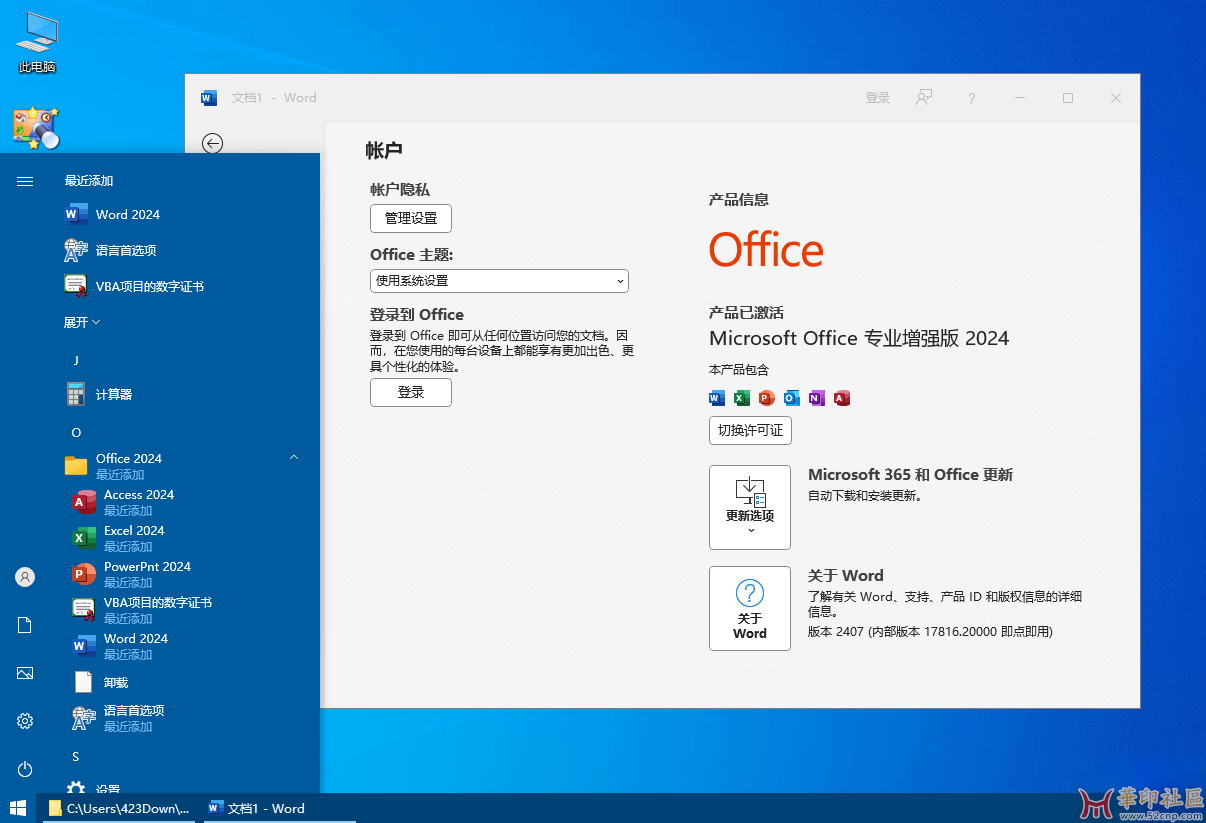Click 切换许可证 to switch license
1206x823 pixels.
tap(750, 431)
